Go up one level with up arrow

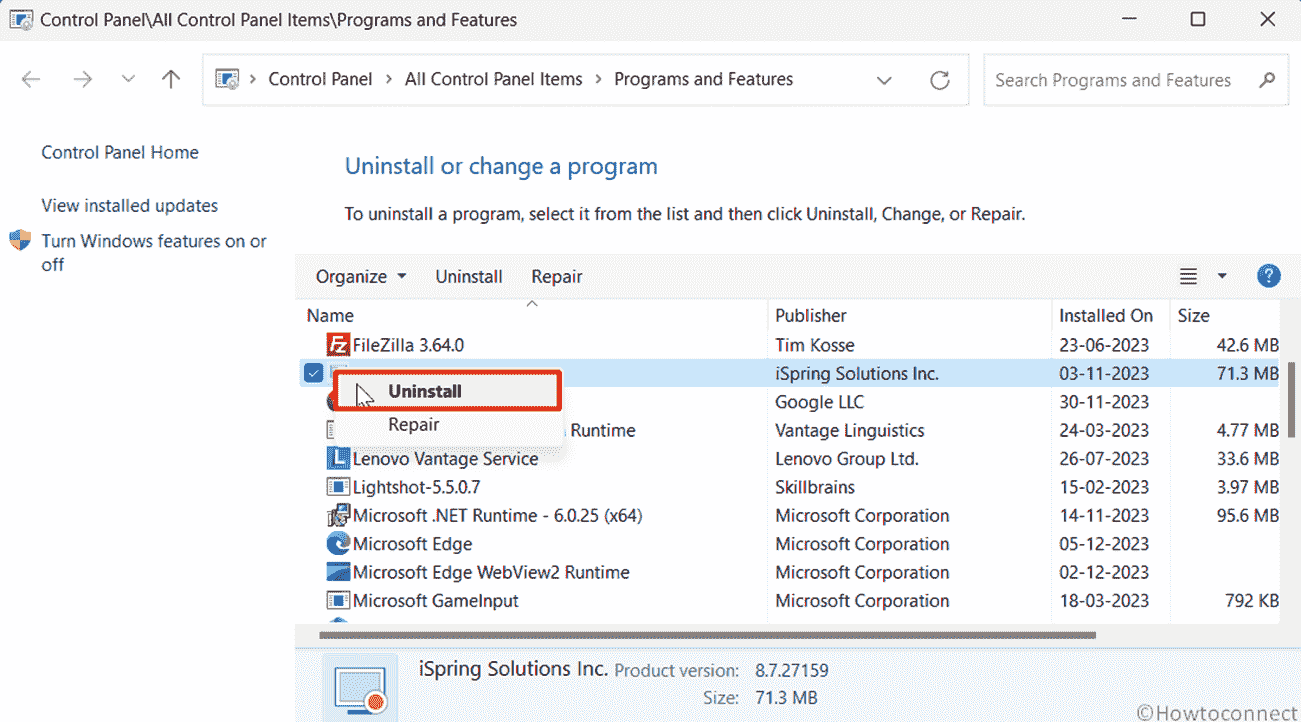click(x=171, y=80)
